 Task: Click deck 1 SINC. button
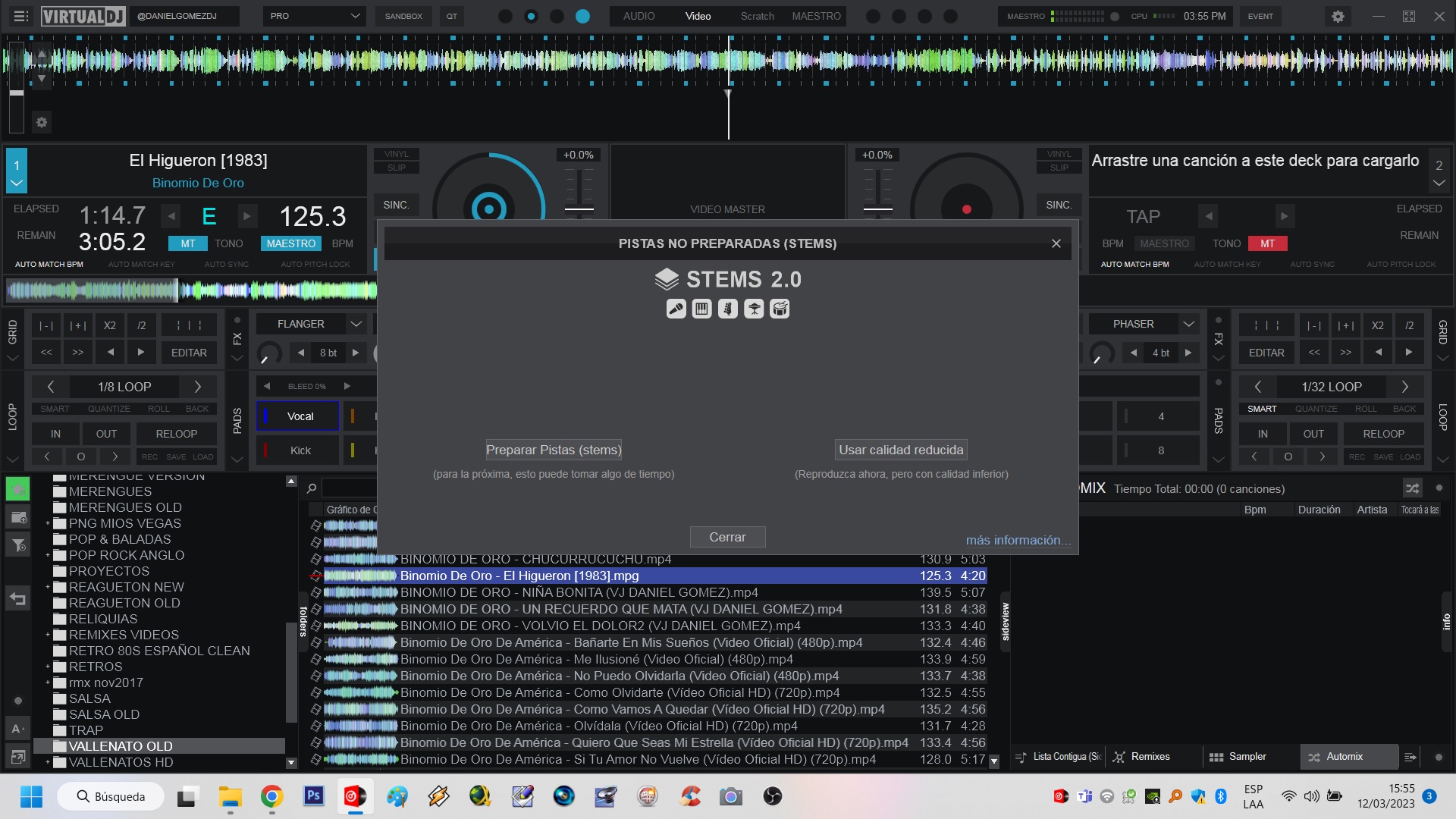click(396, 205)
